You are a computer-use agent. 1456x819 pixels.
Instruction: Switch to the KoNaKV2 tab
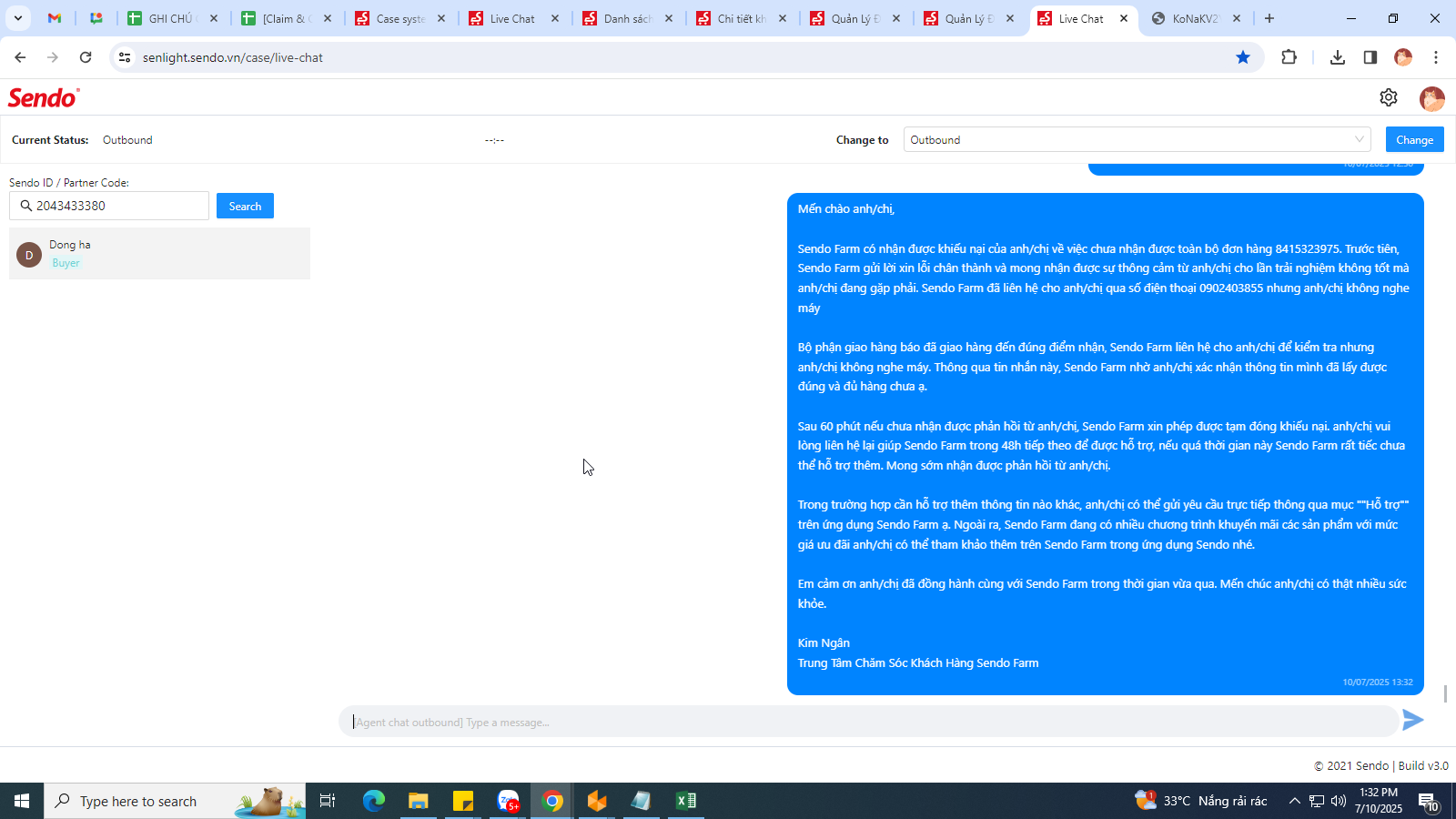click(1196, 18)
